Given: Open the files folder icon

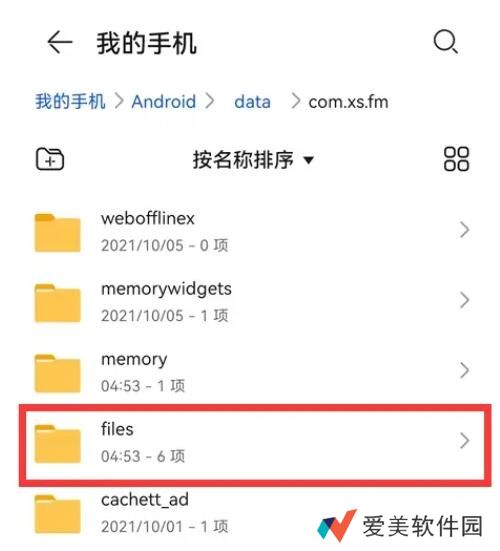Looking at the screenshot, I should 58,443.
